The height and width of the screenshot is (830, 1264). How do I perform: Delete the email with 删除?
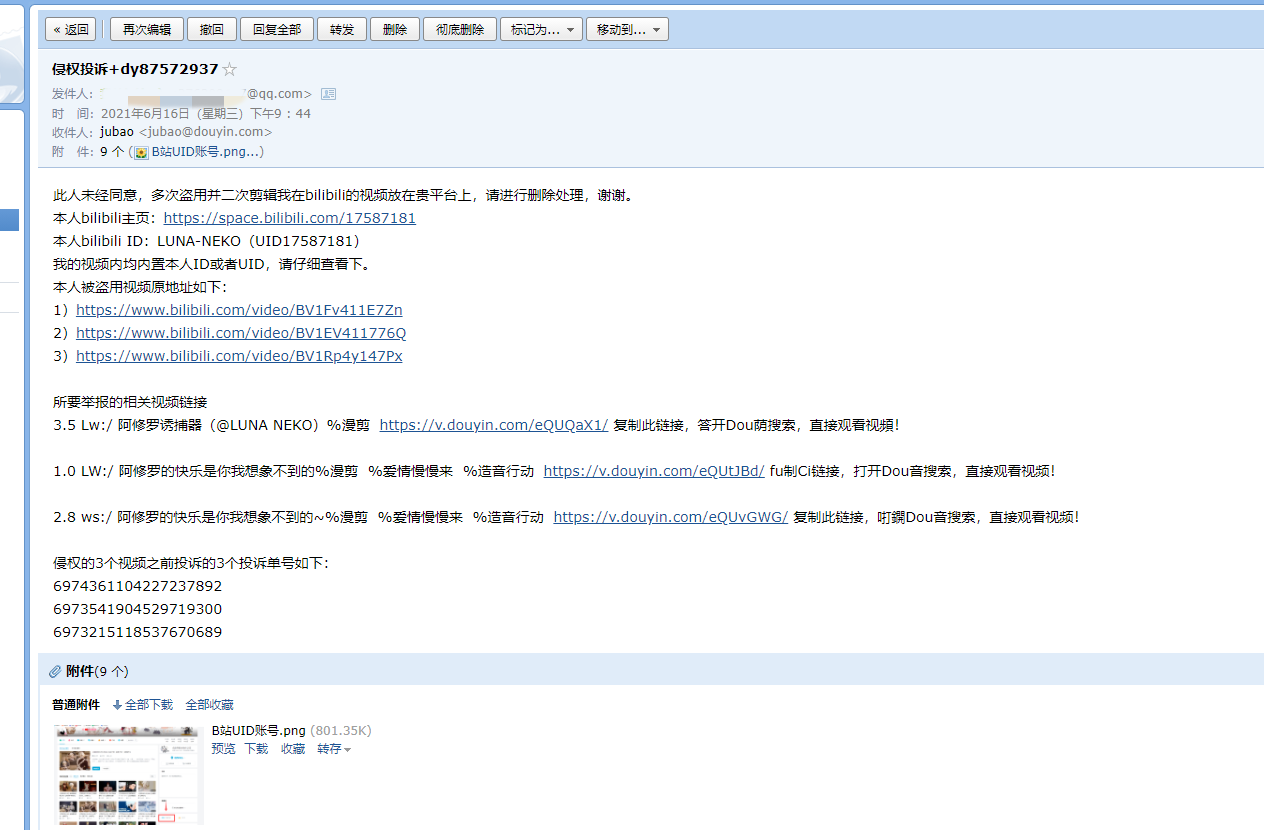point(394,29)
